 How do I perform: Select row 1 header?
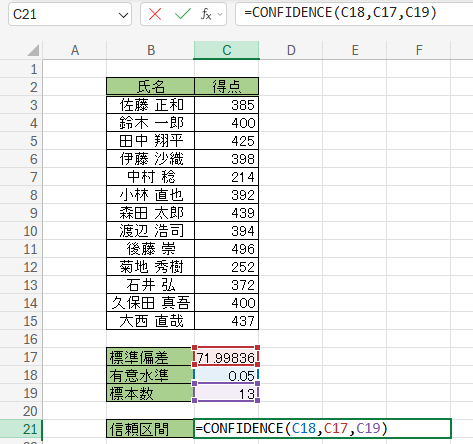[21, 69]
